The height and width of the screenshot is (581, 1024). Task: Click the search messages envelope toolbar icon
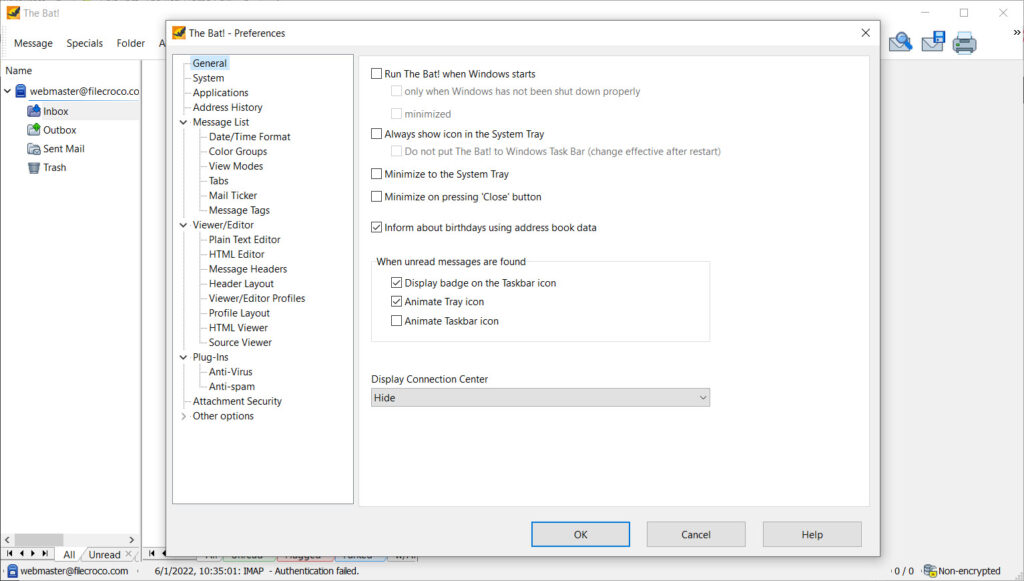(901, 42)
